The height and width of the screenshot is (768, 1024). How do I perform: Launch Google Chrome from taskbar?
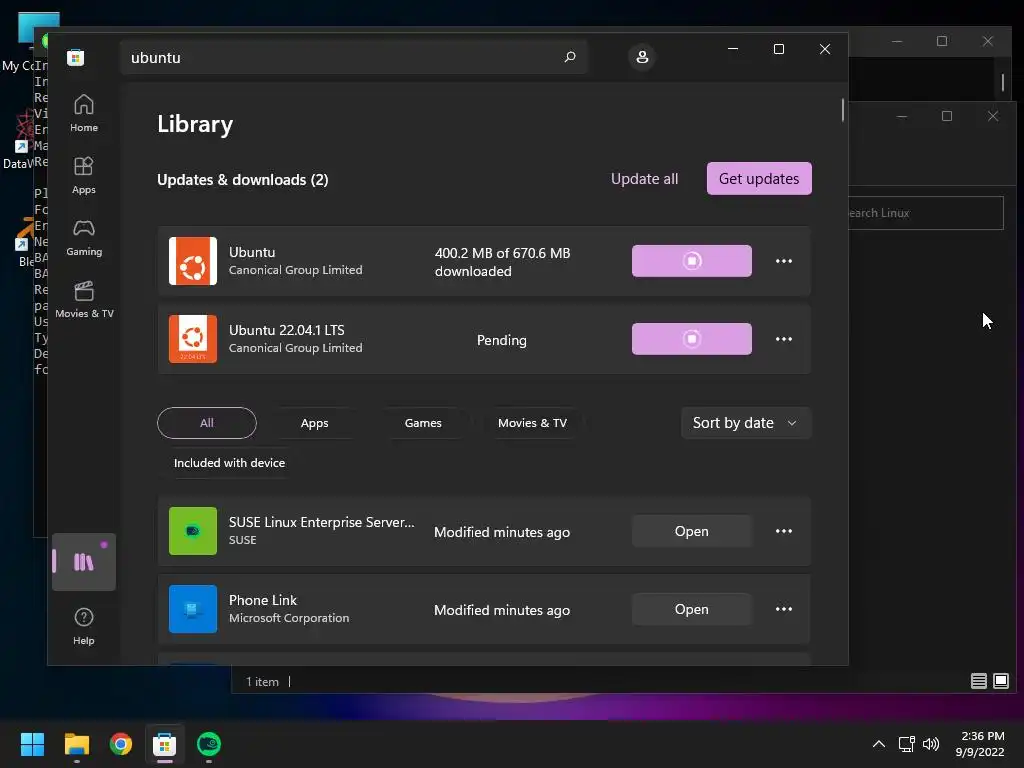pos(121,744)
